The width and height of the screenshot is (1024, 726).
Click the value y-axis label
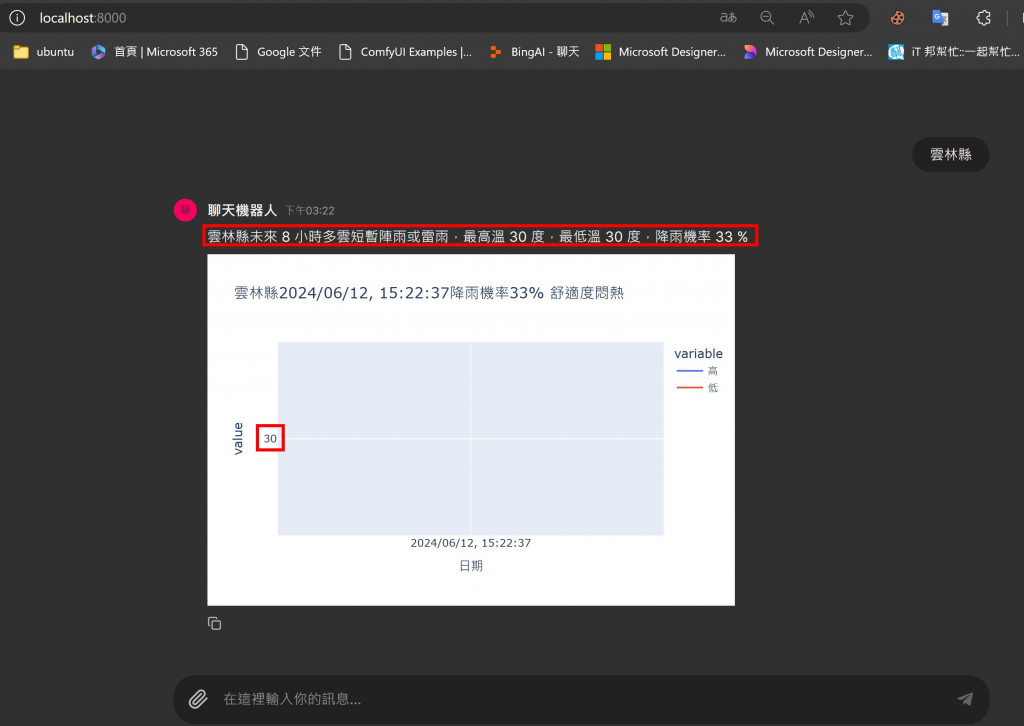tap(238, 438)
